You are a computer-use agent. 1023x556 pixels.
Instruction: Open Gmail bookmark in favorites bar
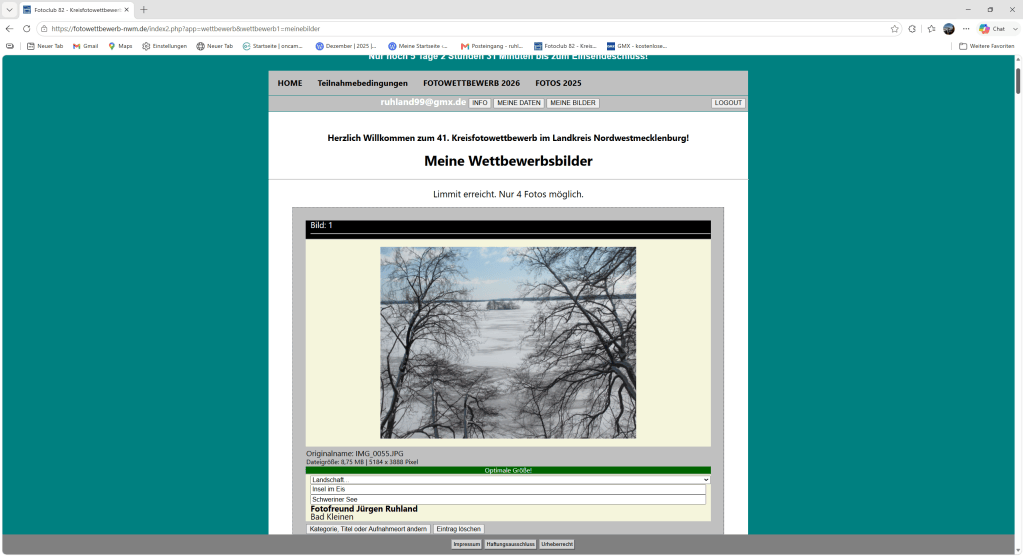pyautogui.click(x=85, y=46)
